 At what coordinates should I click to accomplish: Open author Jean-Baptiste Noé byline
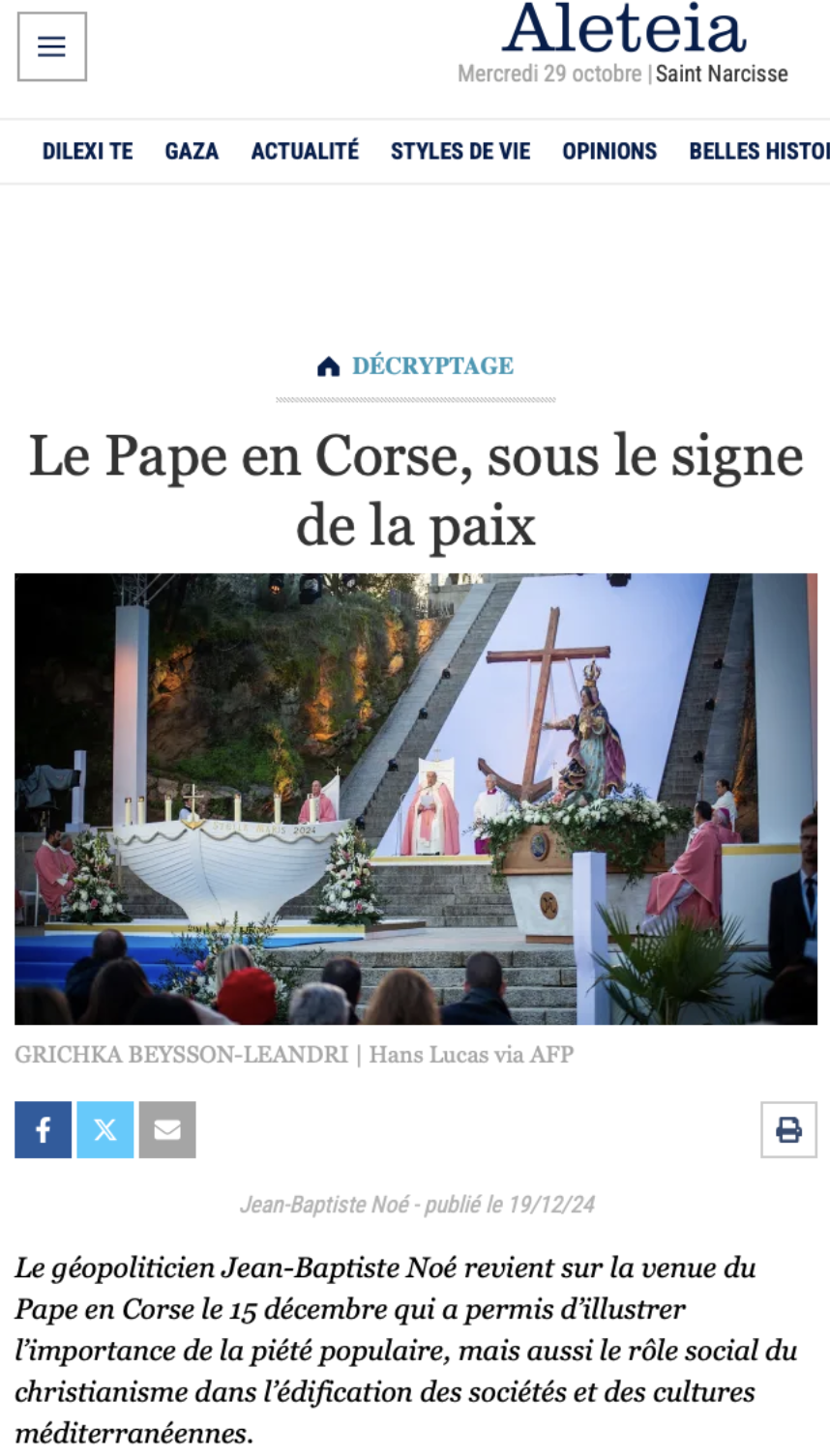[324, 1205]
